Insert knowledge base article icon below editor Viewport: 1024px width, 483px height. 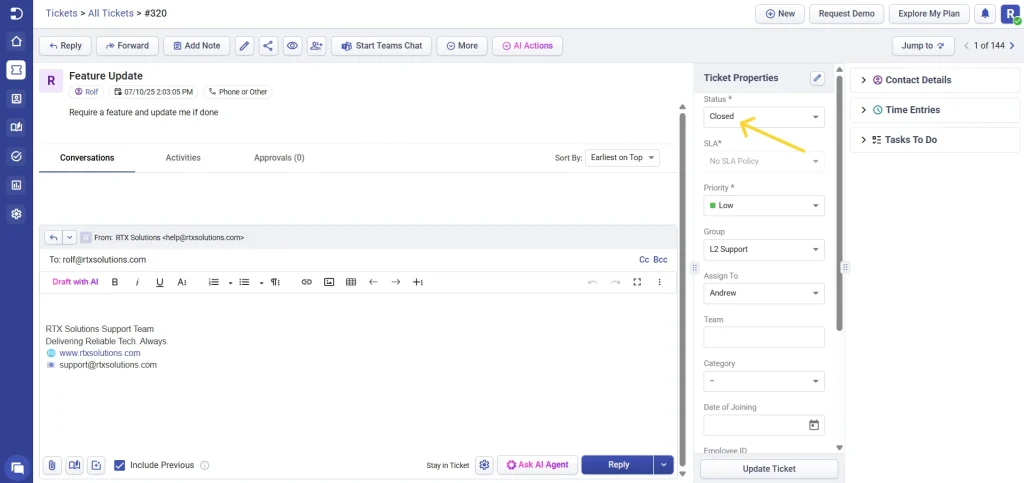pos(74,465)
